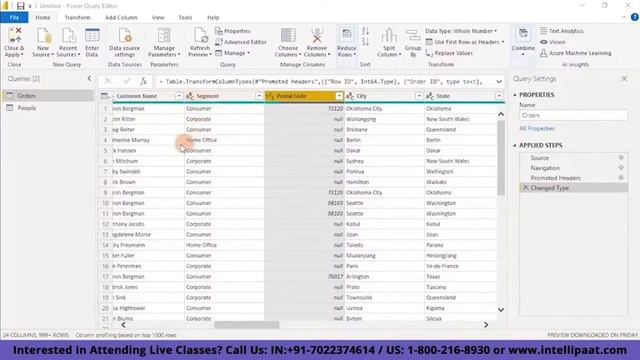
Task: Collapse the PROPERTIES section
Action: 515,95
